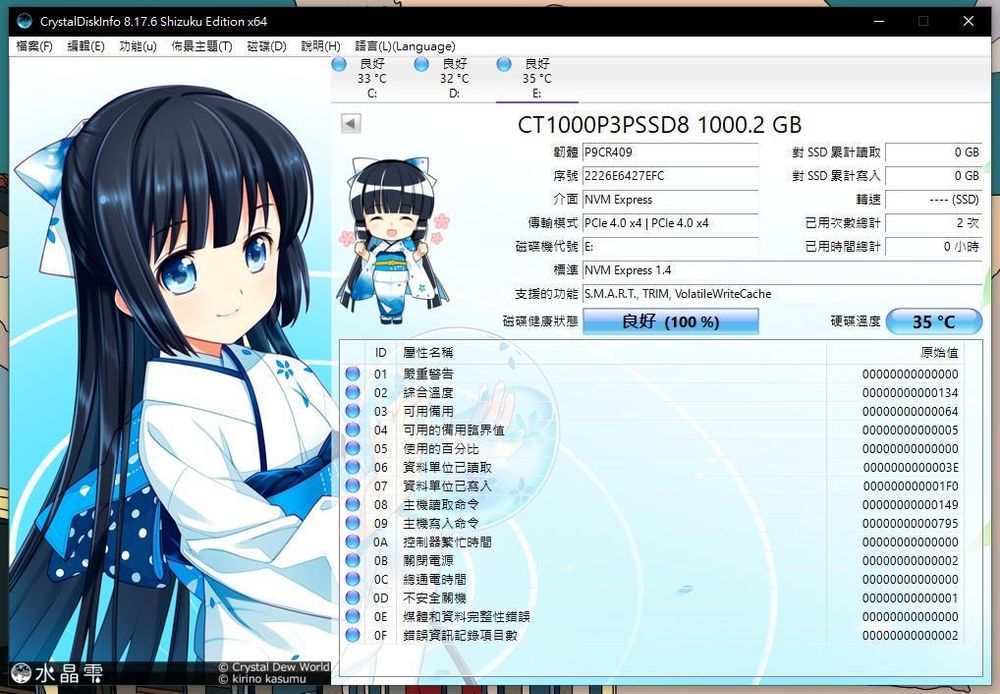The width and height of the screenshot is (1000, 694).
Task: Click the indicator icon for 不安全關機
Action: (353, 597)
